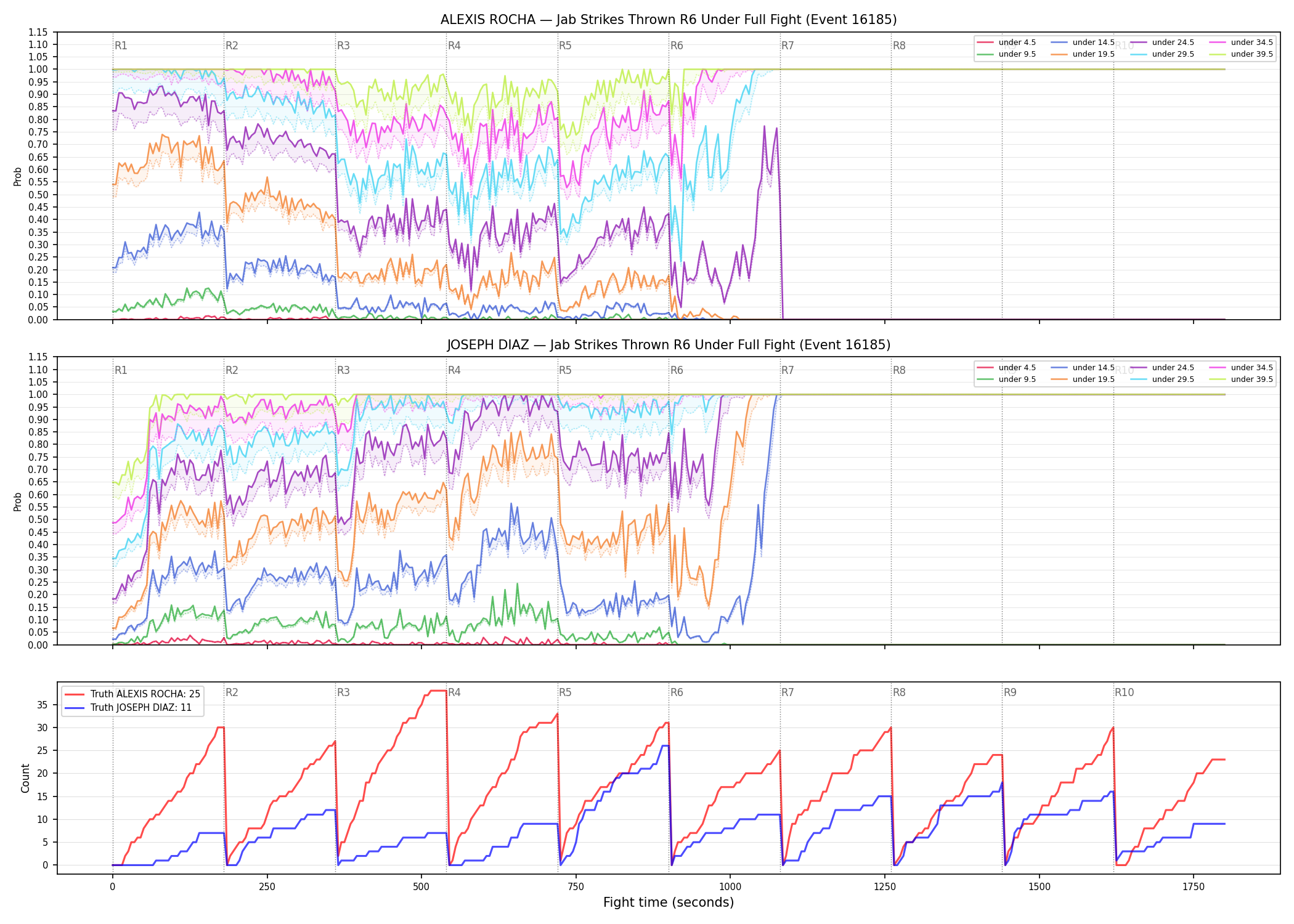Click the R5 round marker in Rocha chart

click(565, 46)
